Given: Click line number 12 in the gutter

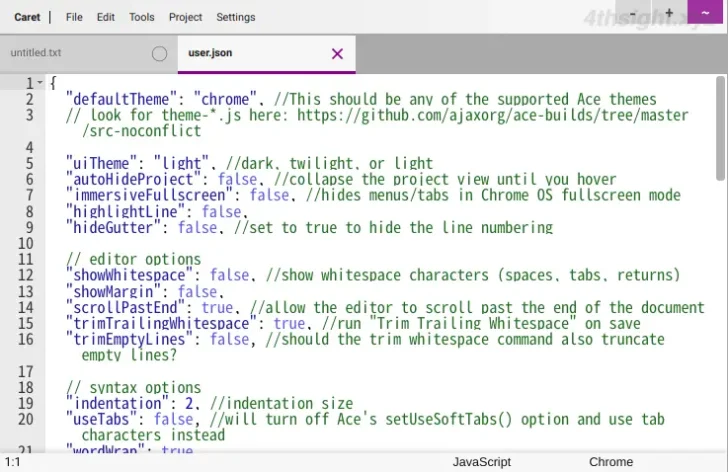Looking at the screenshot, I should [x=26, y=275].
